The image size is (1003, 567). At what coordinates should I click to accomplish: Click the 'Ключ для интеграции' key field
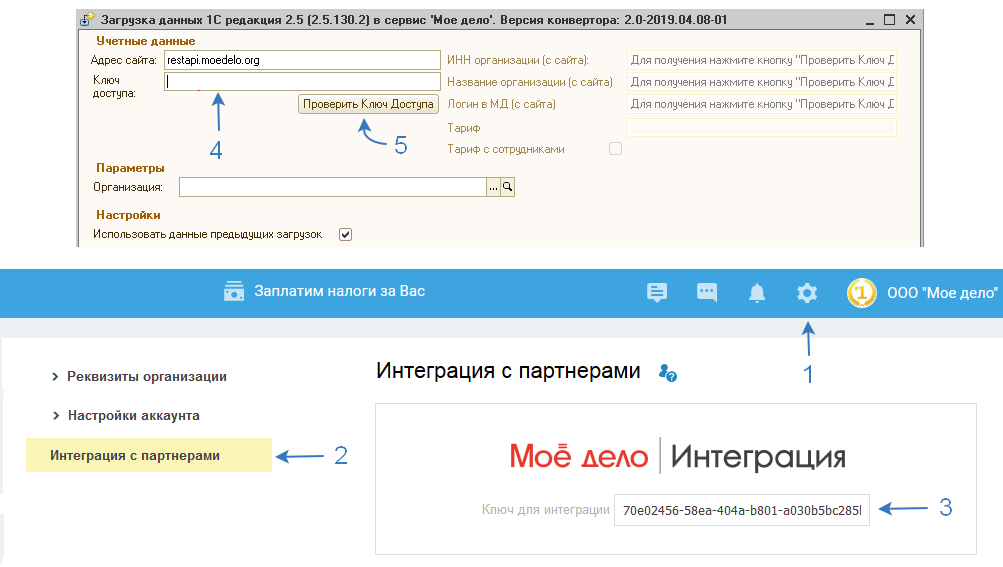[x=741, y=509]
